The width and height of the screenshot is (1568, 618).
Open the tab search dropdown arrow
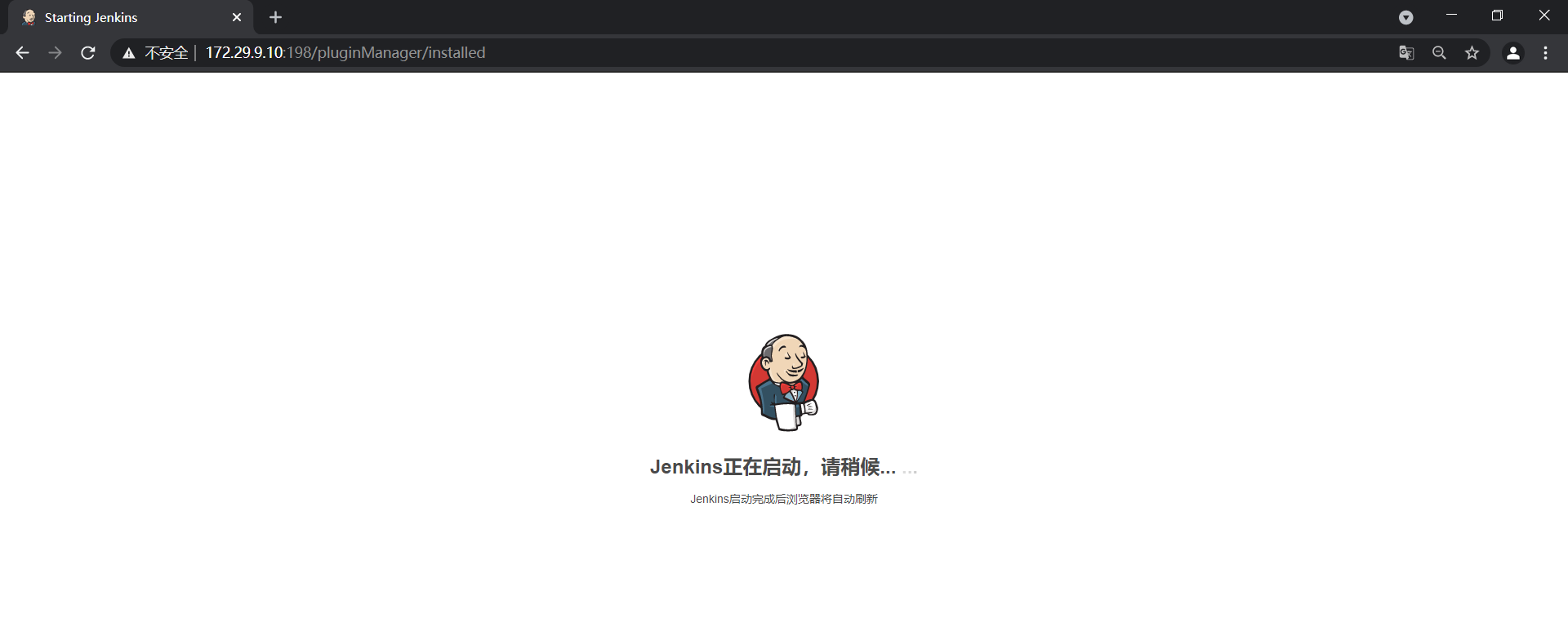point(1405,17)
